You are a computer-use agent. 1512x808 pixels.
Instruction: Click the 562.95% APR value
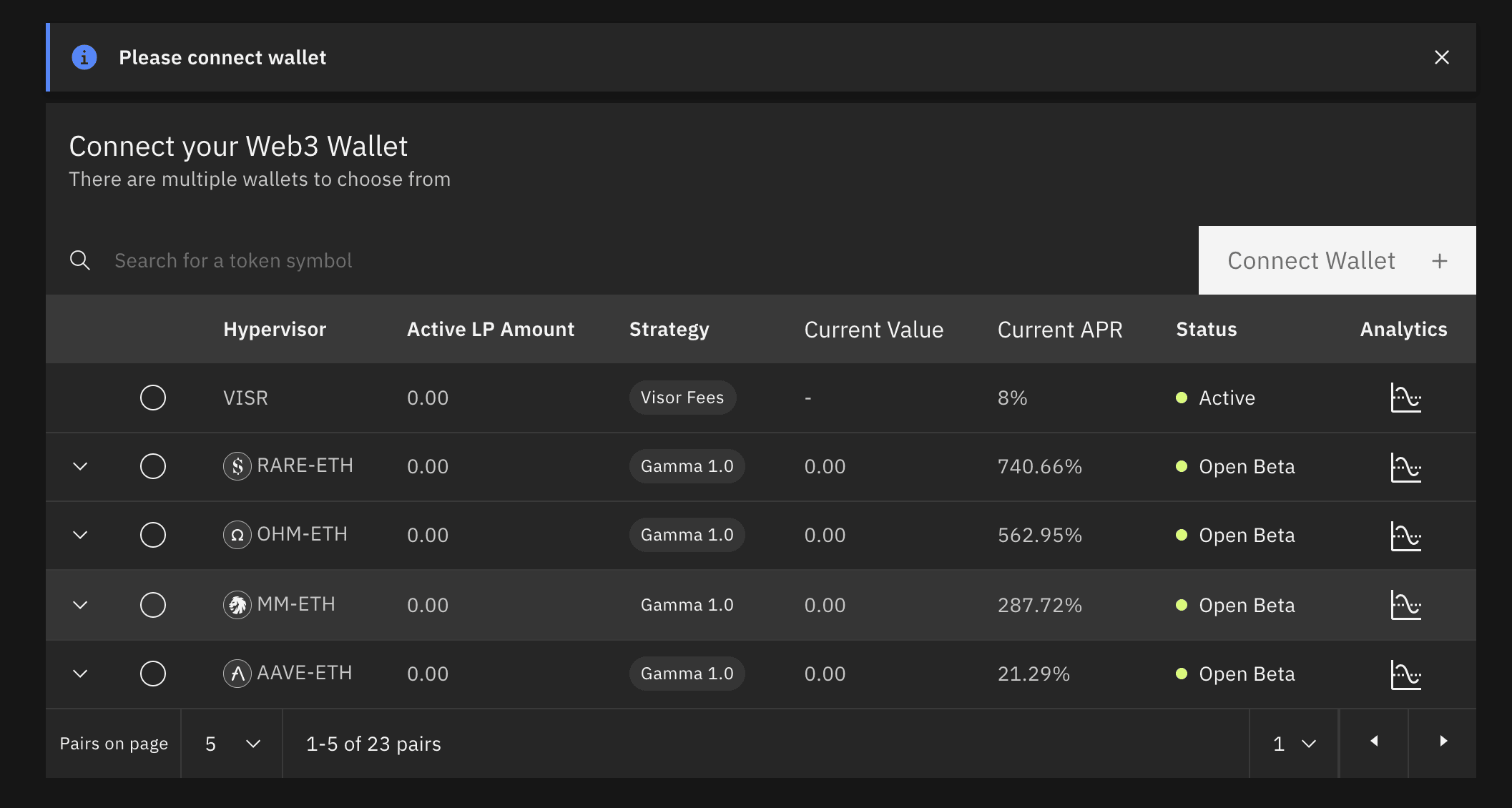coord(1040,535)
